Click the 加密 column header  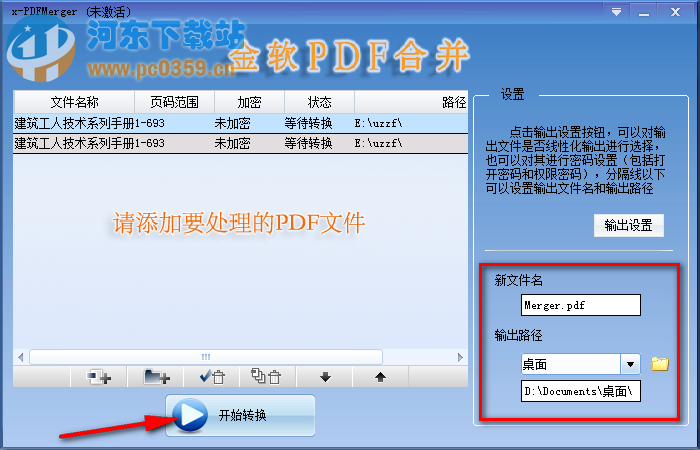(250, 102)
